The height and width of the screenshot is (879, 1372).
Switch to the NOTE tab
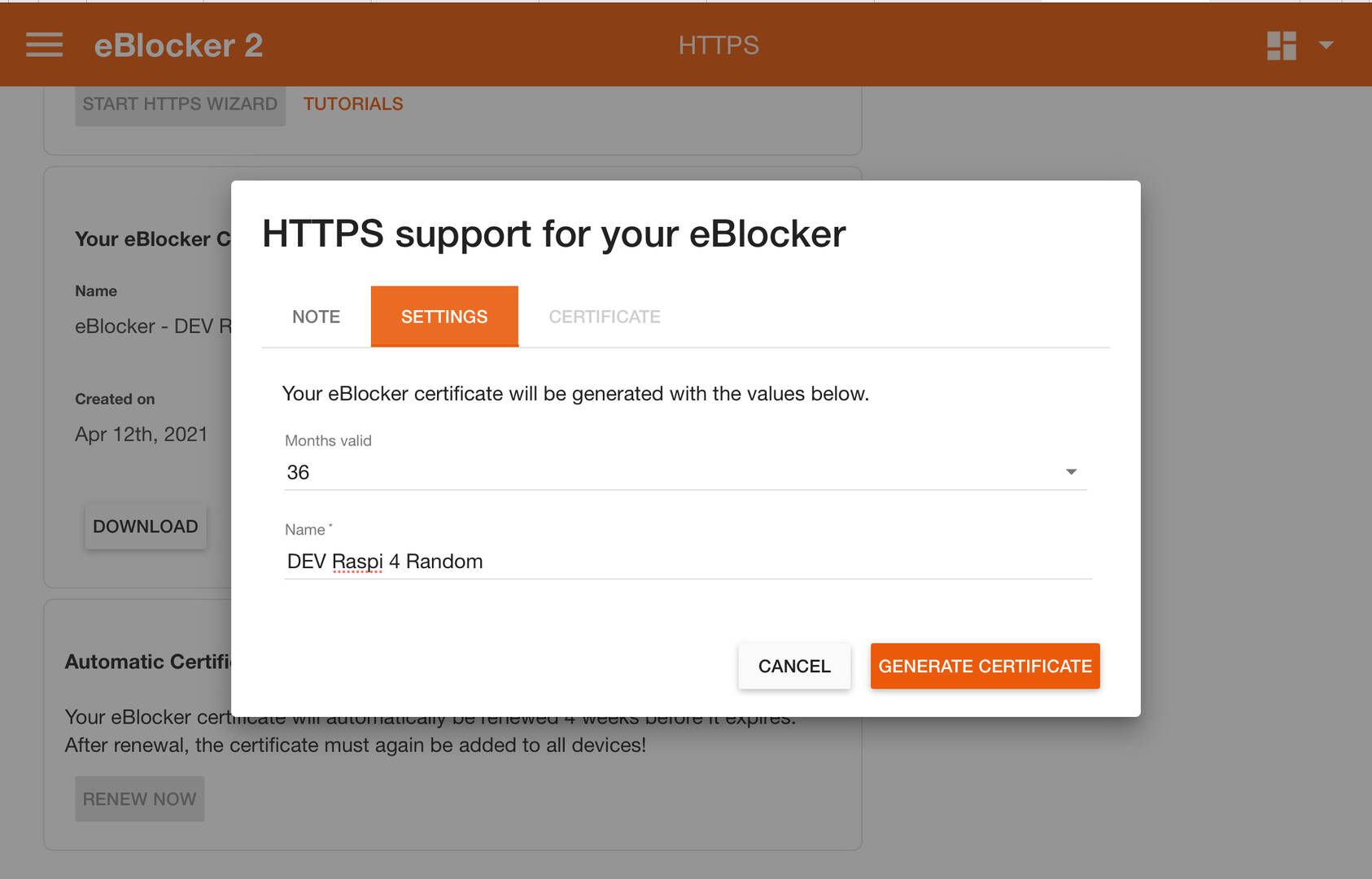(x=316, y=317)
